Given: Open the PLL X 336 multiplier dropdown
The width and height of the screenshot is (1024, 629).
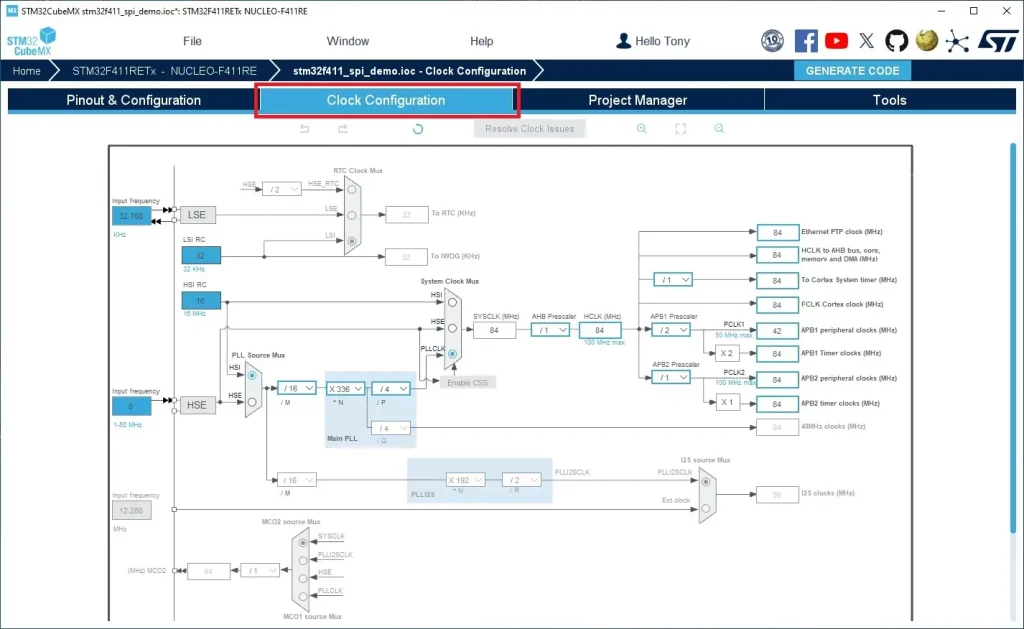Looking at the screenshot, I should [x=345, y=388].
